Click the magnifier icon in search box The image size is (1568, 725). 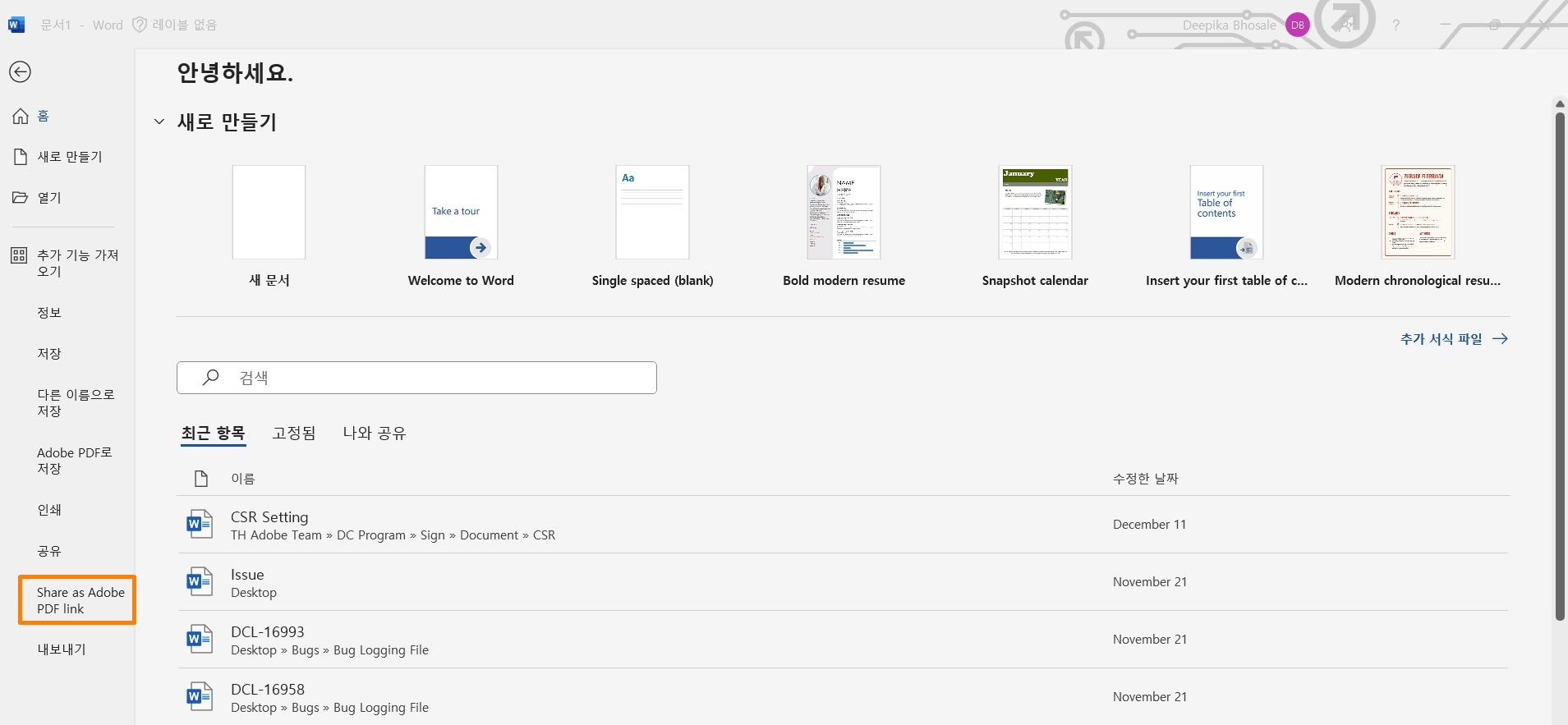click(211, 377)
